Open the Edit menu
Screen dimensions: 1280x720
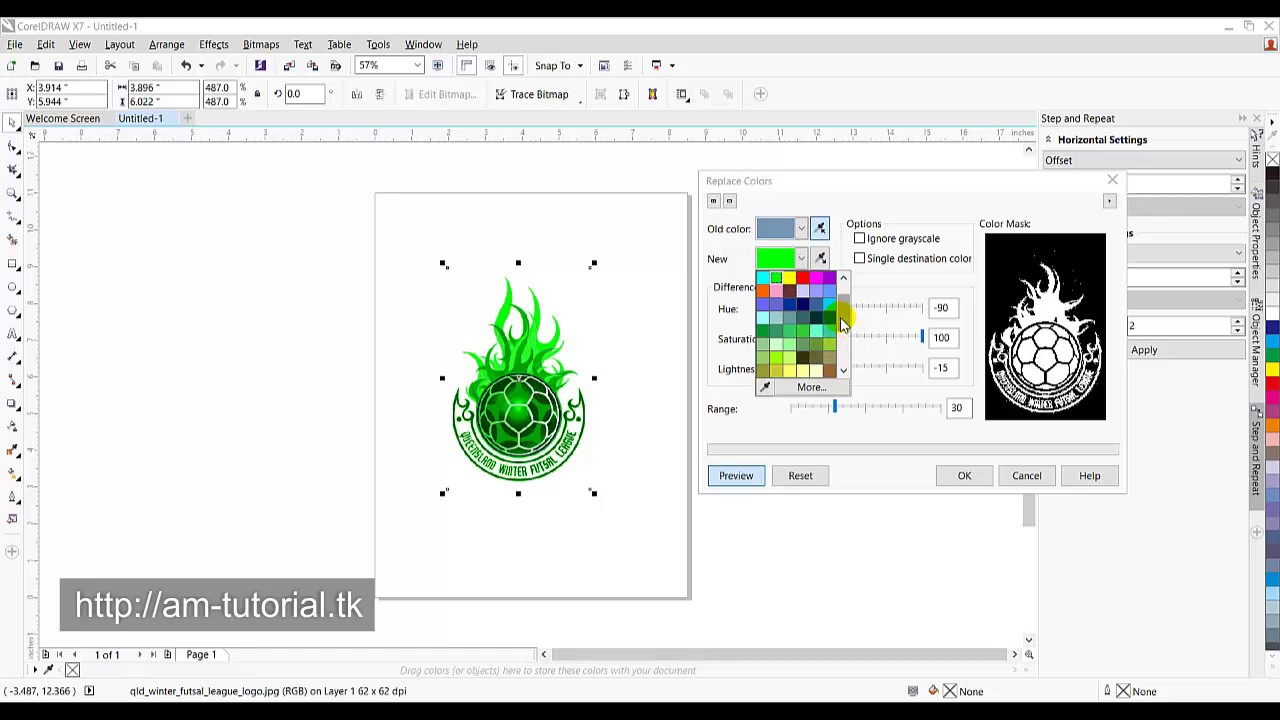[46, 45]
